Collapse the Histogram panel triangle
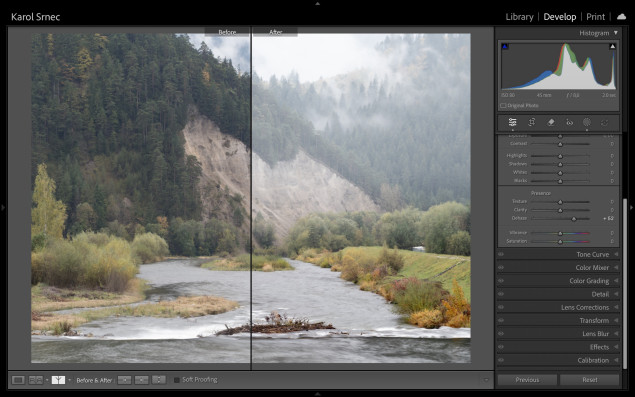The width and height of the screenshot is (635, 397). pyautogui.click(x=616, y=33)
